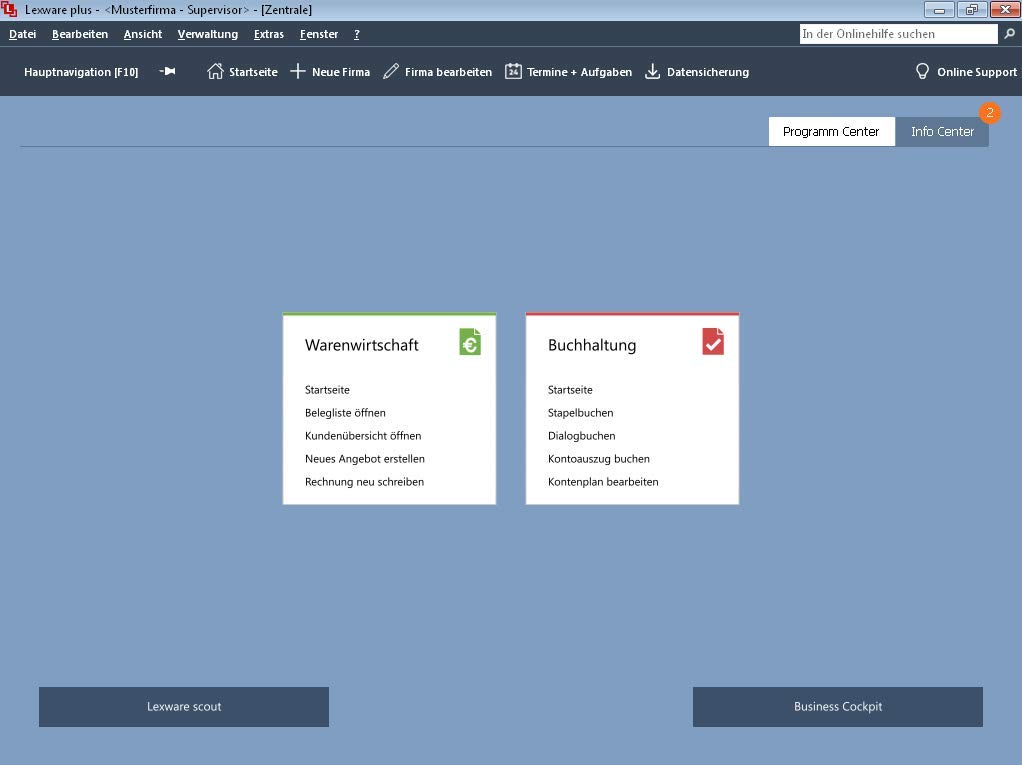Screen dimensions: 1022x765
Task: Open the Ansicht menu
Action: [x=143, y=34]
